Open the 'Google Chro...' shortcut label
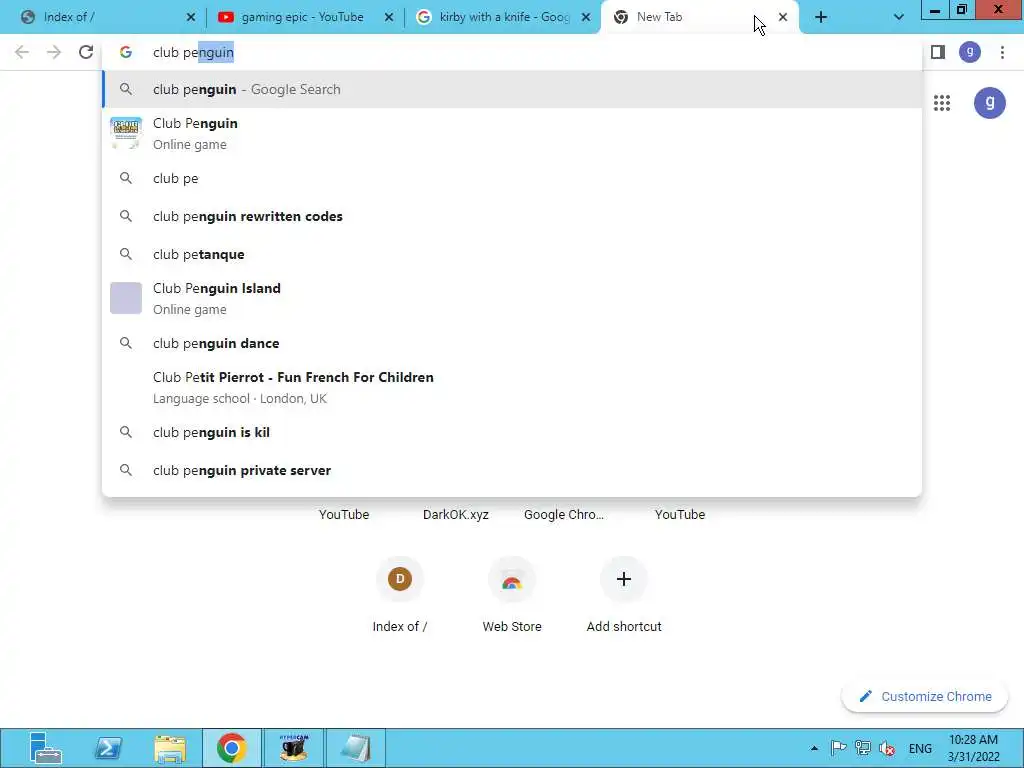The image size is (1024, 768). 564,515
